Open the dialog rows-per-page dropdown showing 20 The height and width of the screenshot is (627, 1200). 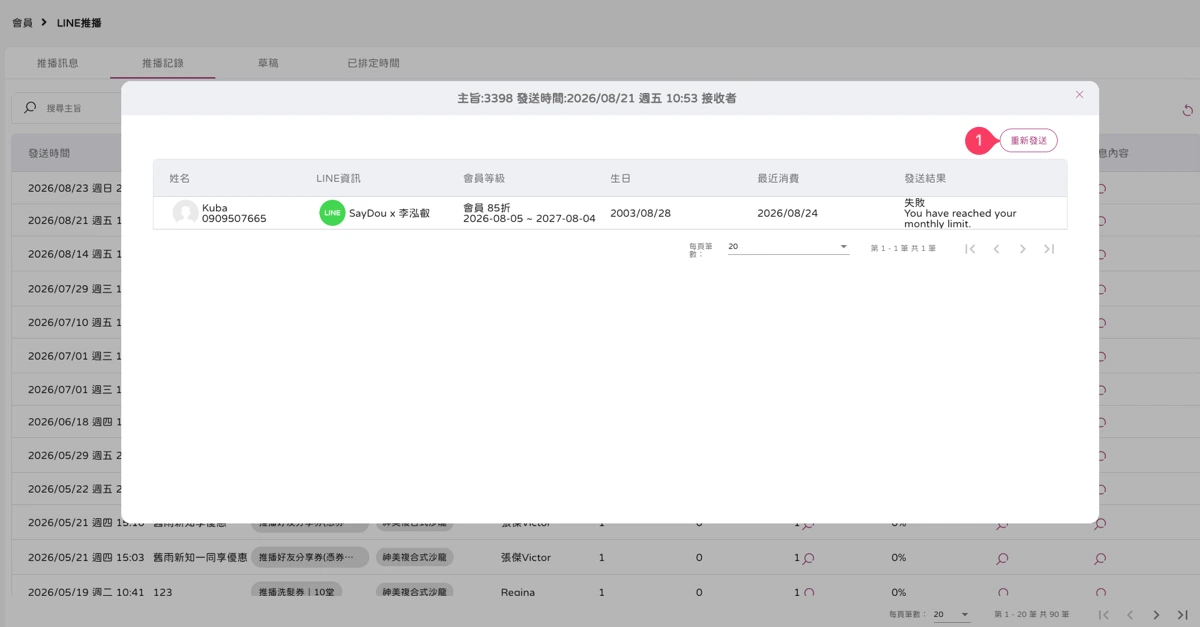tap(788, 246)
